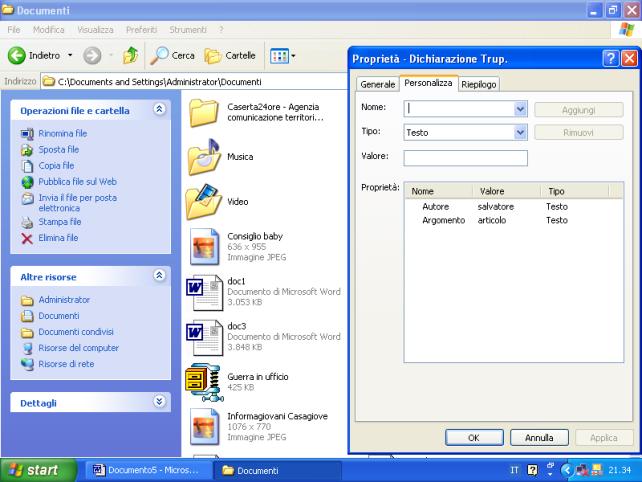Select the doc1 Word document icon
642x482 pixels.
[204, 292]
